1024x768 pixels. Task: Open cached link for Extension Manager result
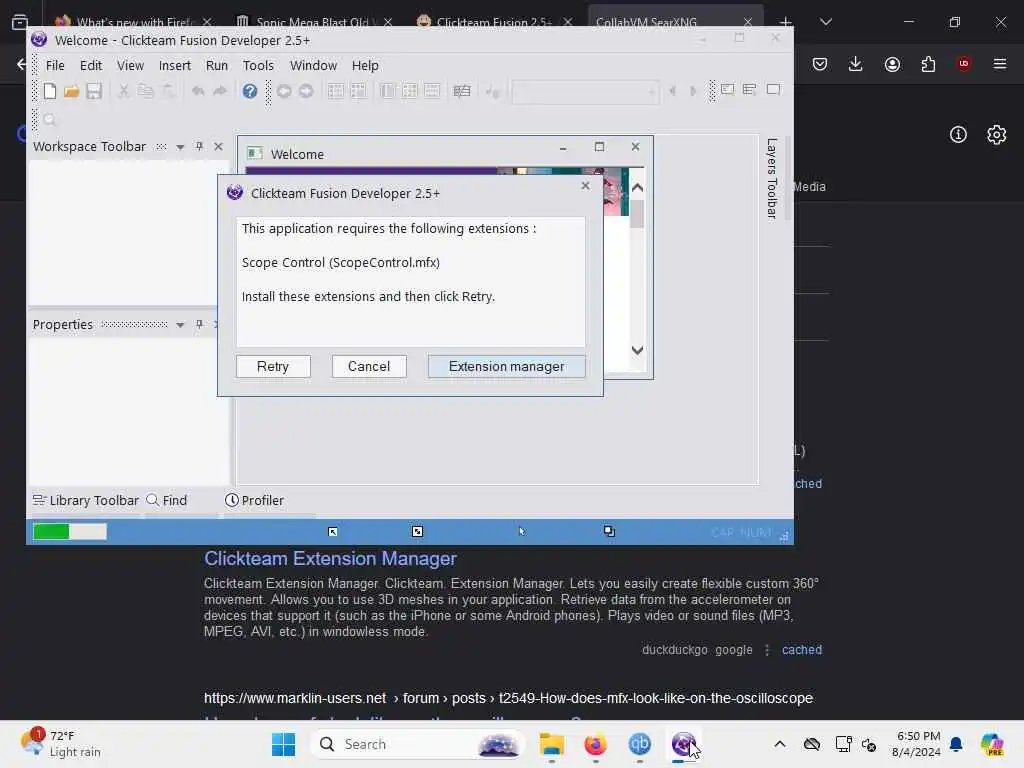tap(802, 650)
